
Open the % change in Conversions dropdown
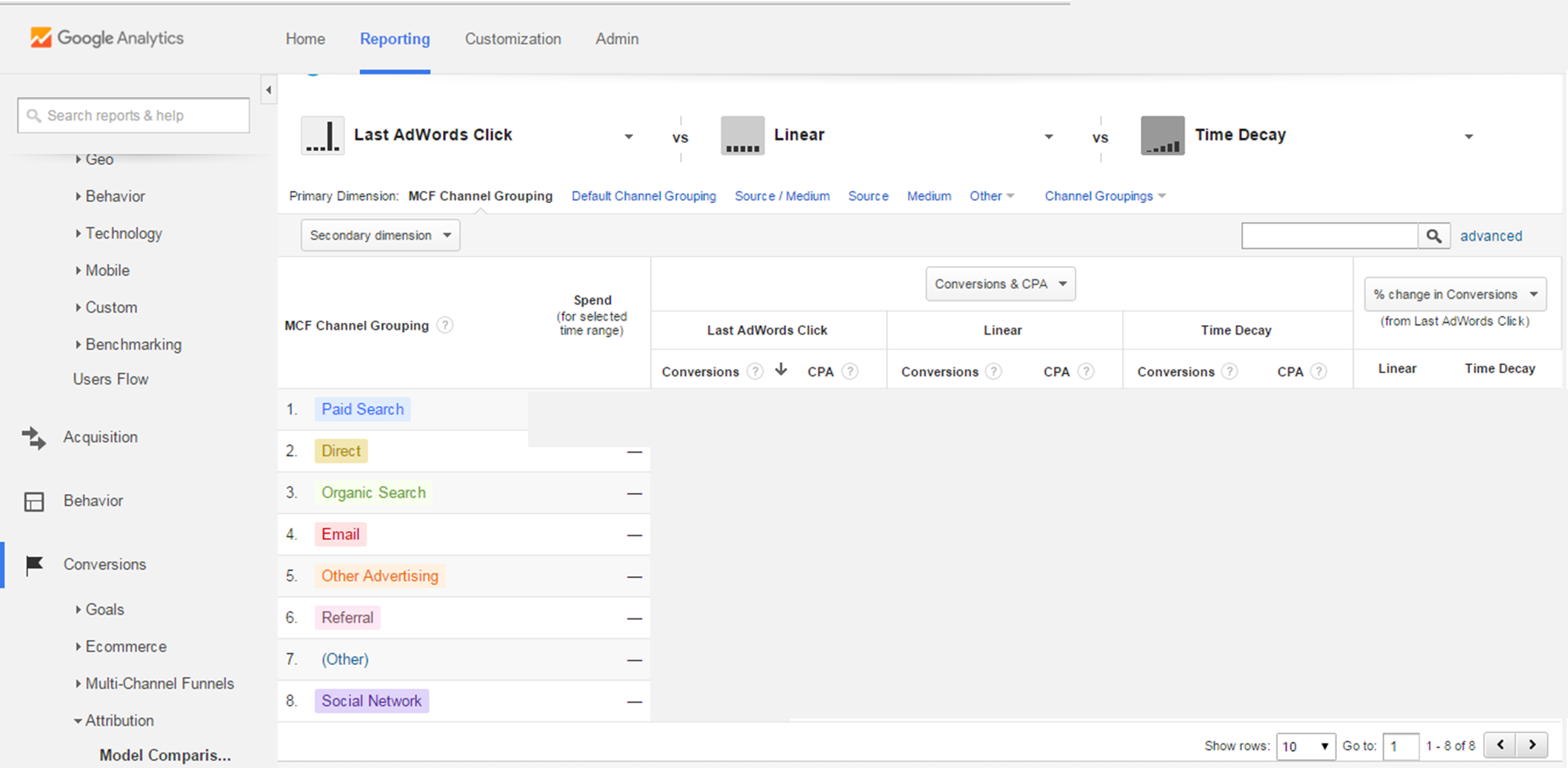point(1455,295)
